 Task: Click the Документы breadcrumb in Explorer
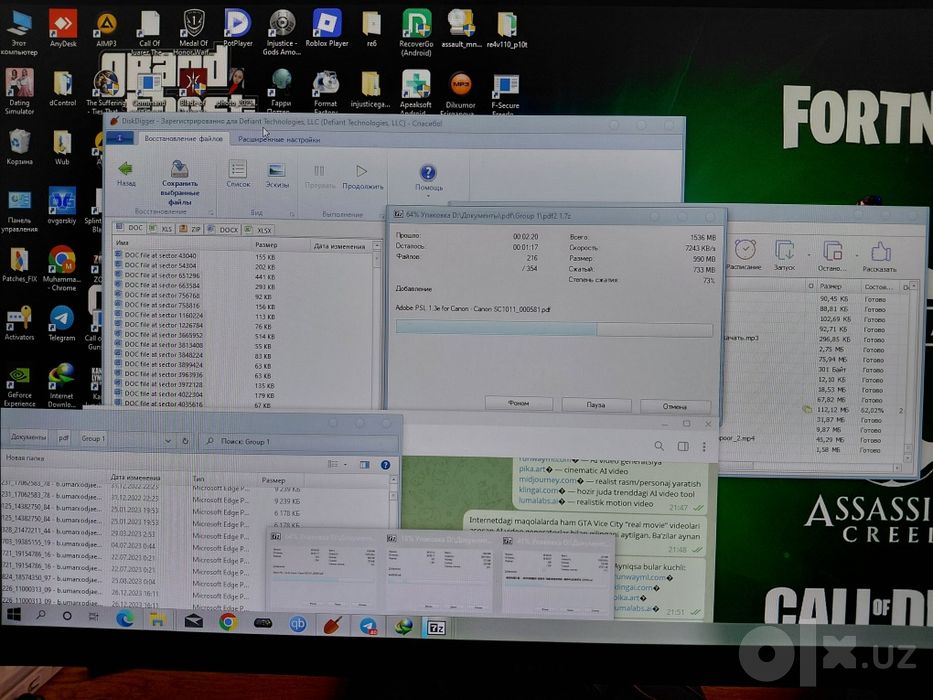tap(28, 437)
